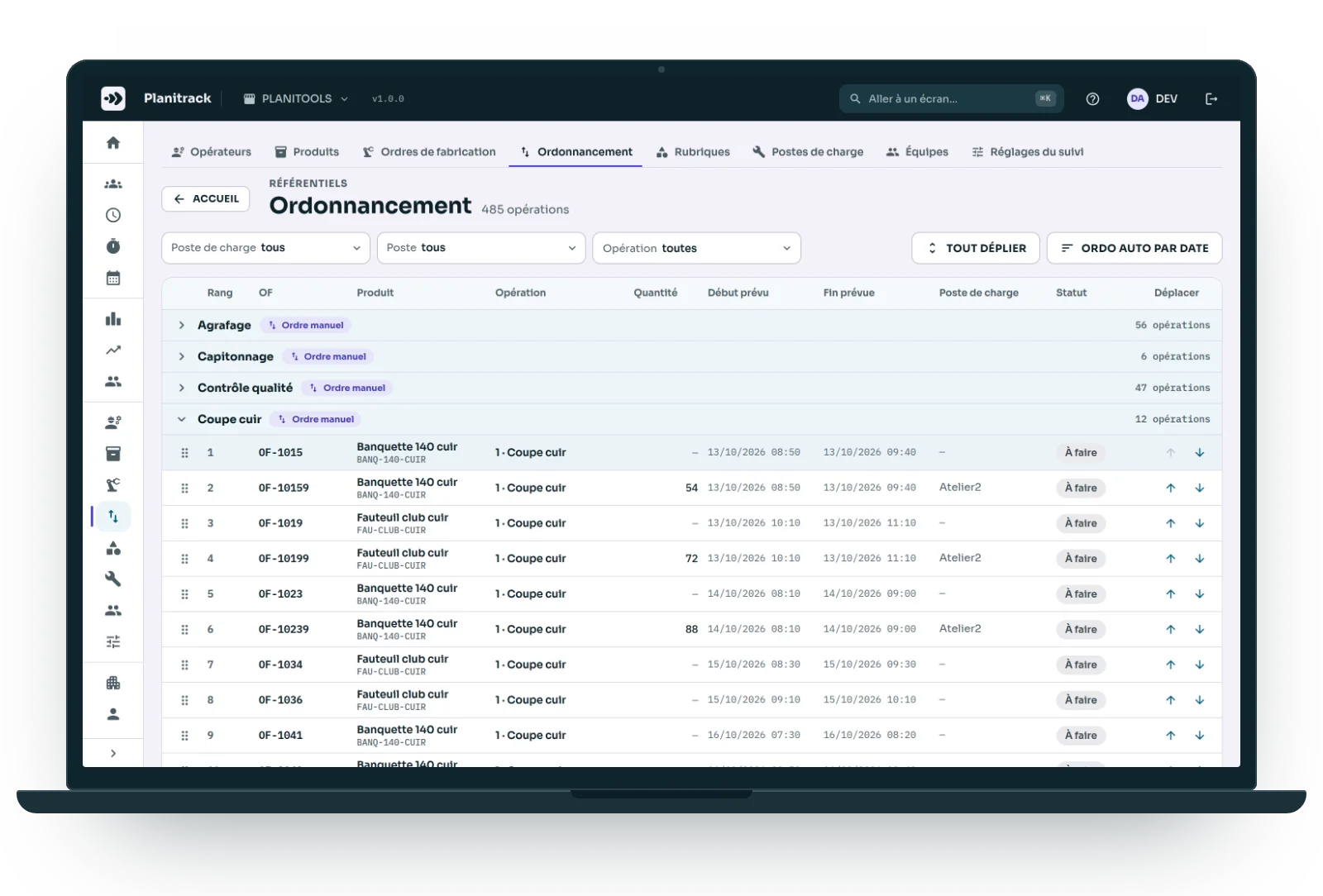Switch to the Ordres de fabrication tab
Image resolution: width=1323 pixels, height=896 pixels.
[x=429, y=152]
